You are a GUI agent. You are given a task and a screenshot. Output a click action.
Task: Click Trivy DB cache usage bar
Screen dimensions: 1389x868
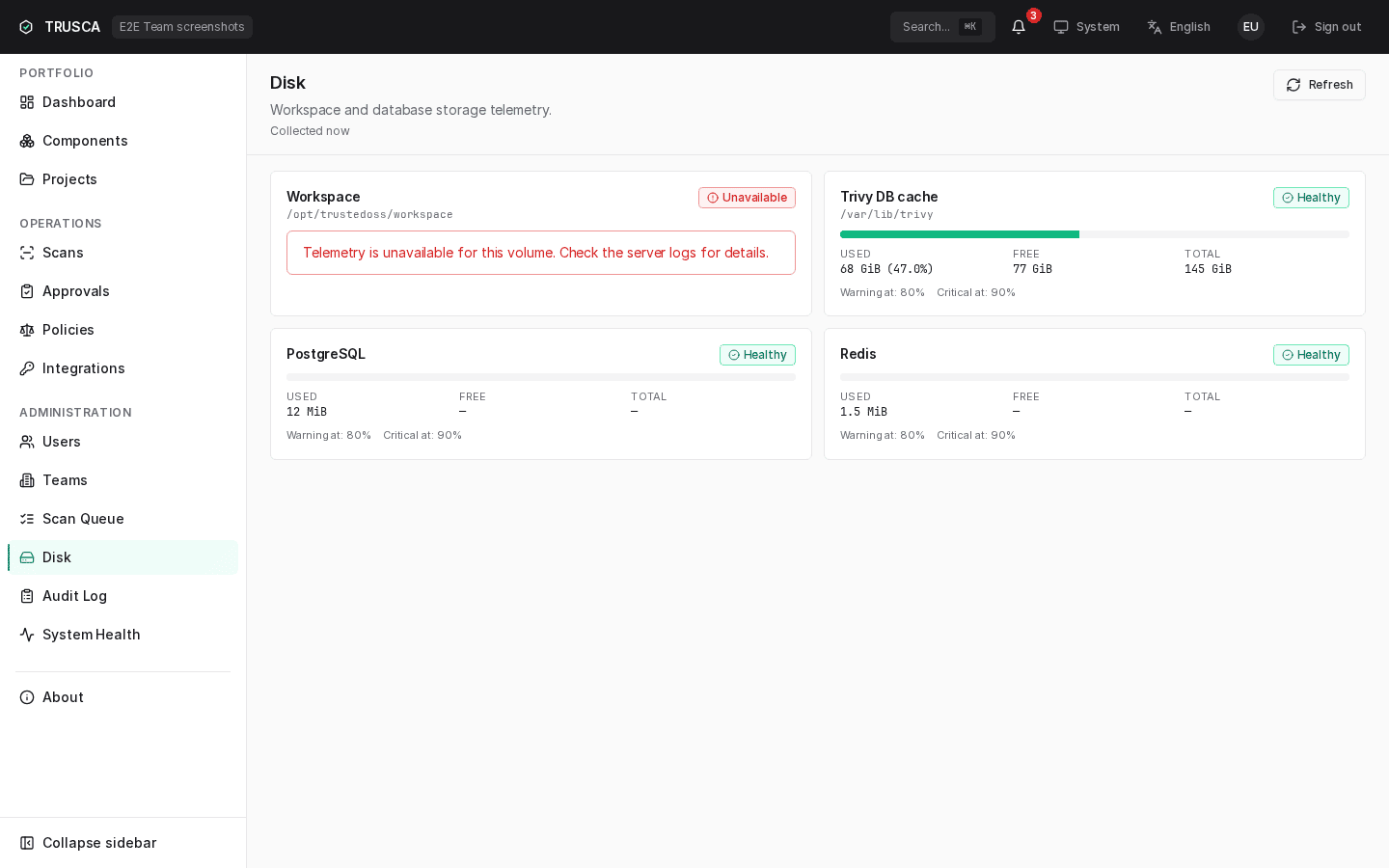pos(1095,234)
